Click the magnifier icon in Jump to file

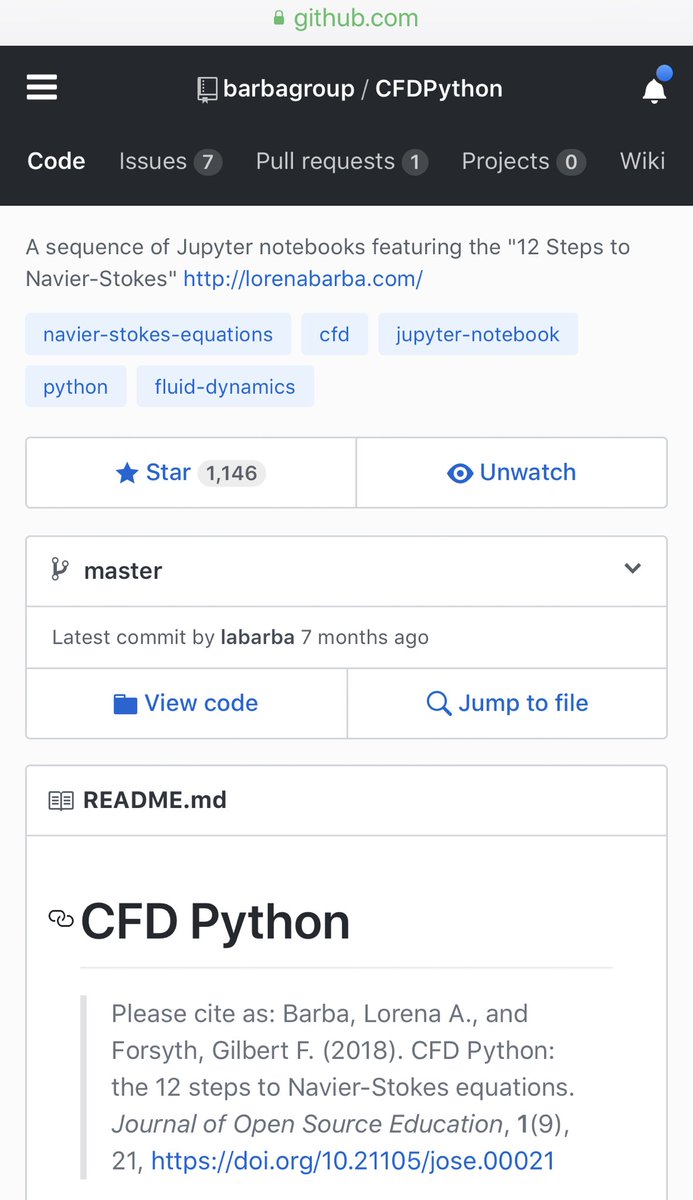coord(438,704)
